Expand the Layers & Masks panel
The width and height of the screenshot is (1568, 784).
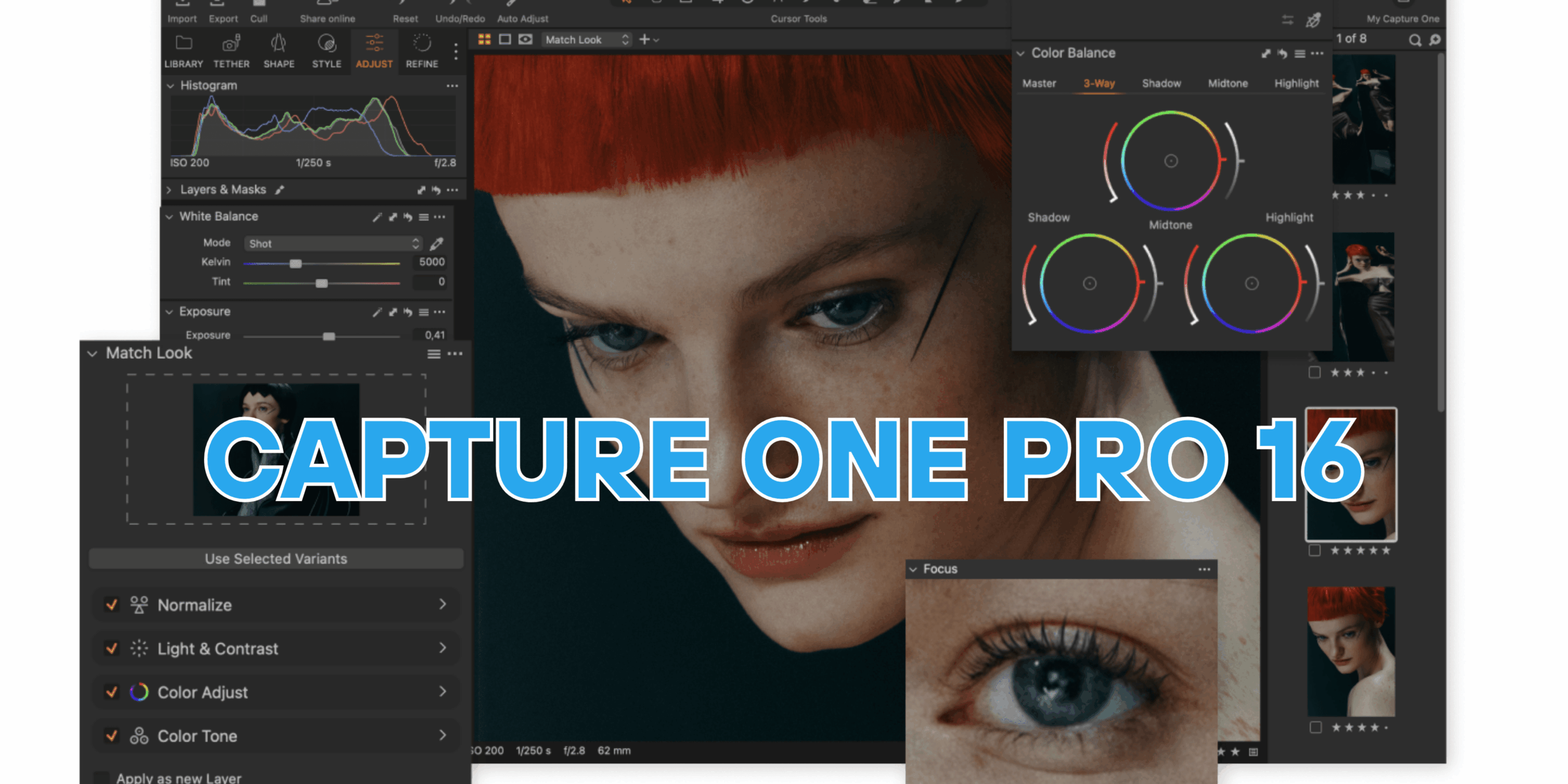tap(169, 190)
